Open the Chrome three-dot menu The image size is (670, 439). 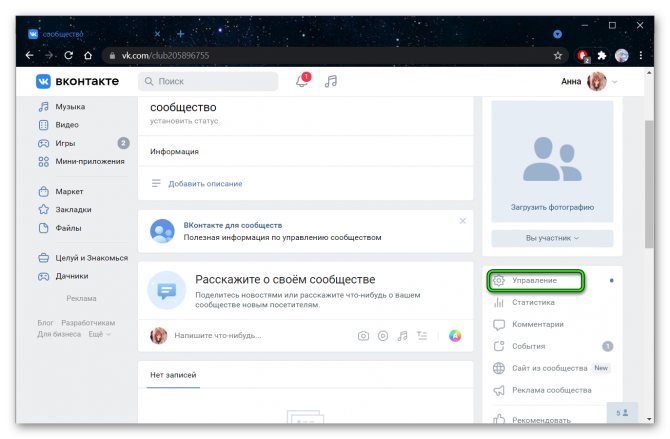tap(641, 56)
